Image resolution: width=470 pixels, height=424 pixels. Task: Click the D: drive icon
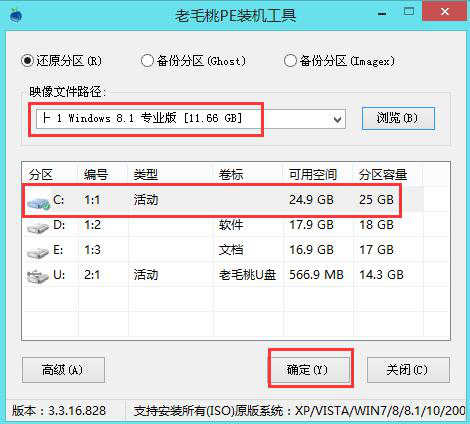coord(37,228)
